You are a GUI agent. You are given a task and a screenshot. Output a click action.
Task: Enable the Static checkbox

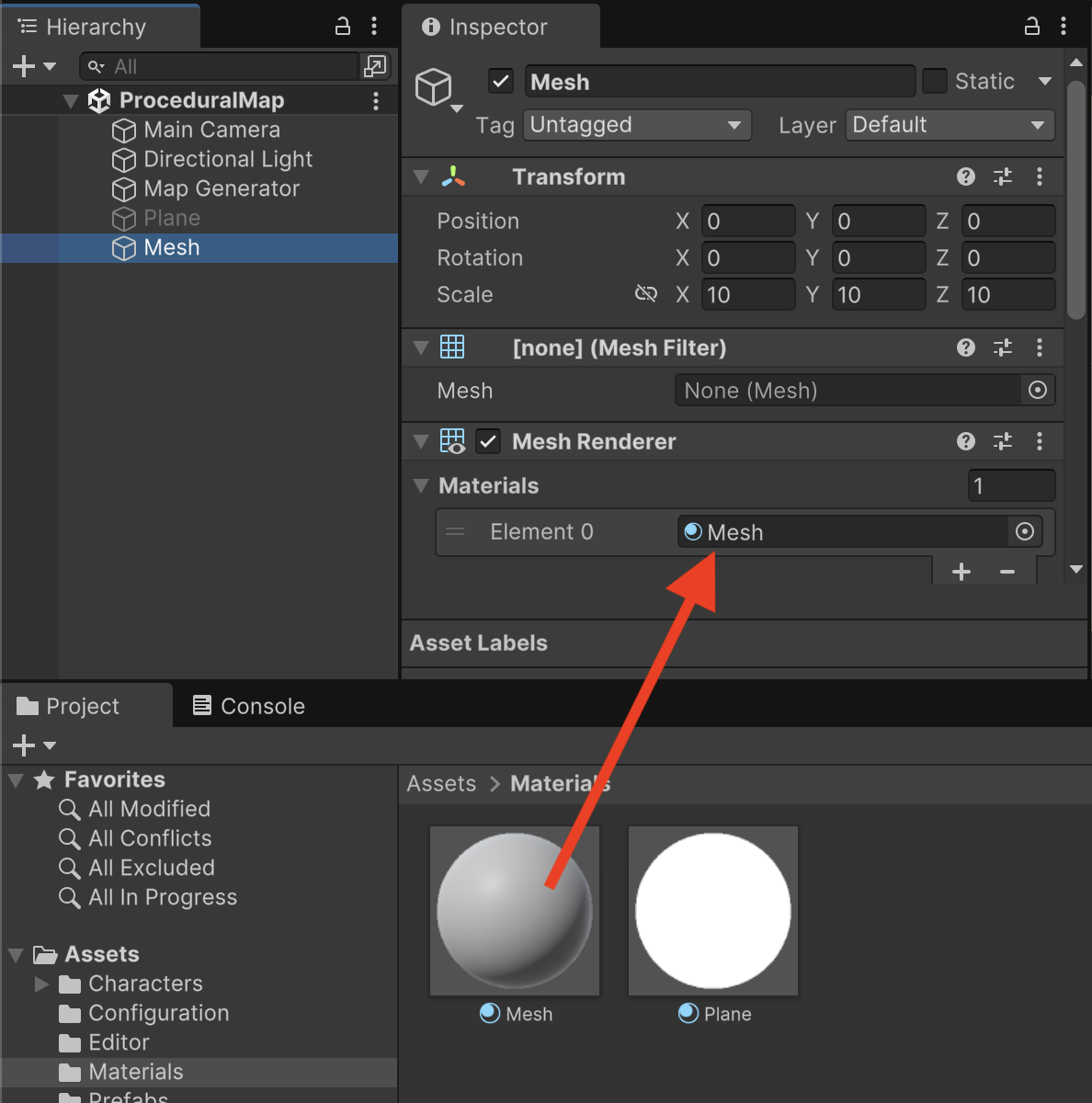[934, 82]
